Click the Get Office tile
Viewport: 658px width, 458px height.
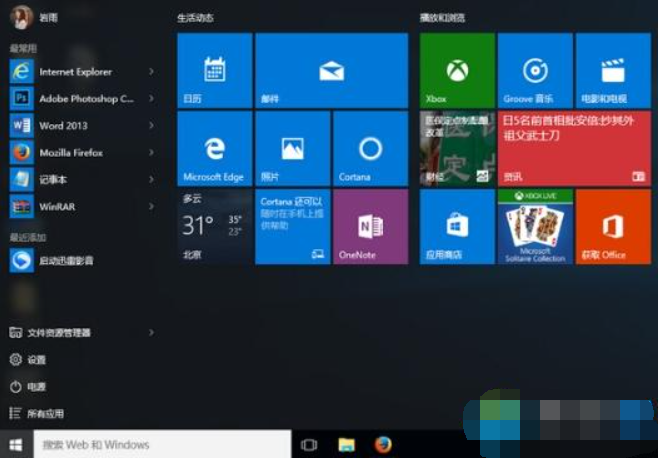point(613,227)
